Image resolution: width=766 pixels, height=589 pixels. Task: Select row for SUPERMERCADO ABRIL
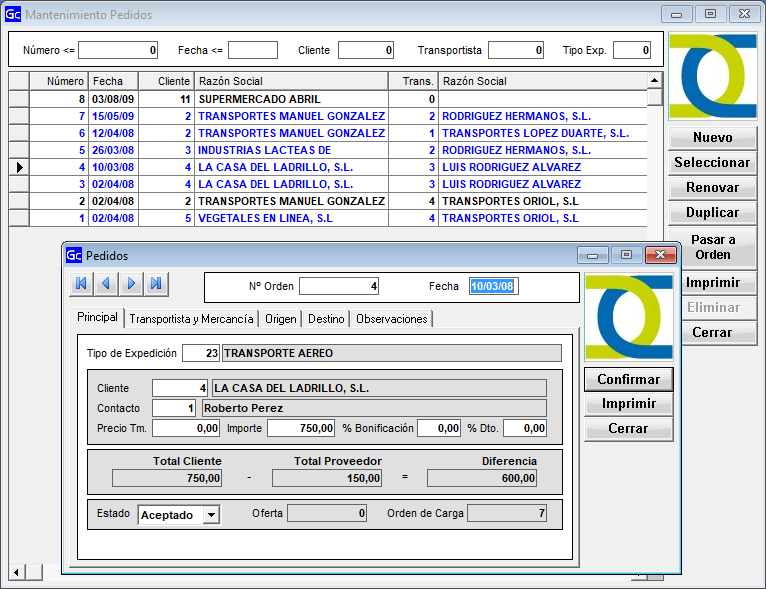[291, 100]
